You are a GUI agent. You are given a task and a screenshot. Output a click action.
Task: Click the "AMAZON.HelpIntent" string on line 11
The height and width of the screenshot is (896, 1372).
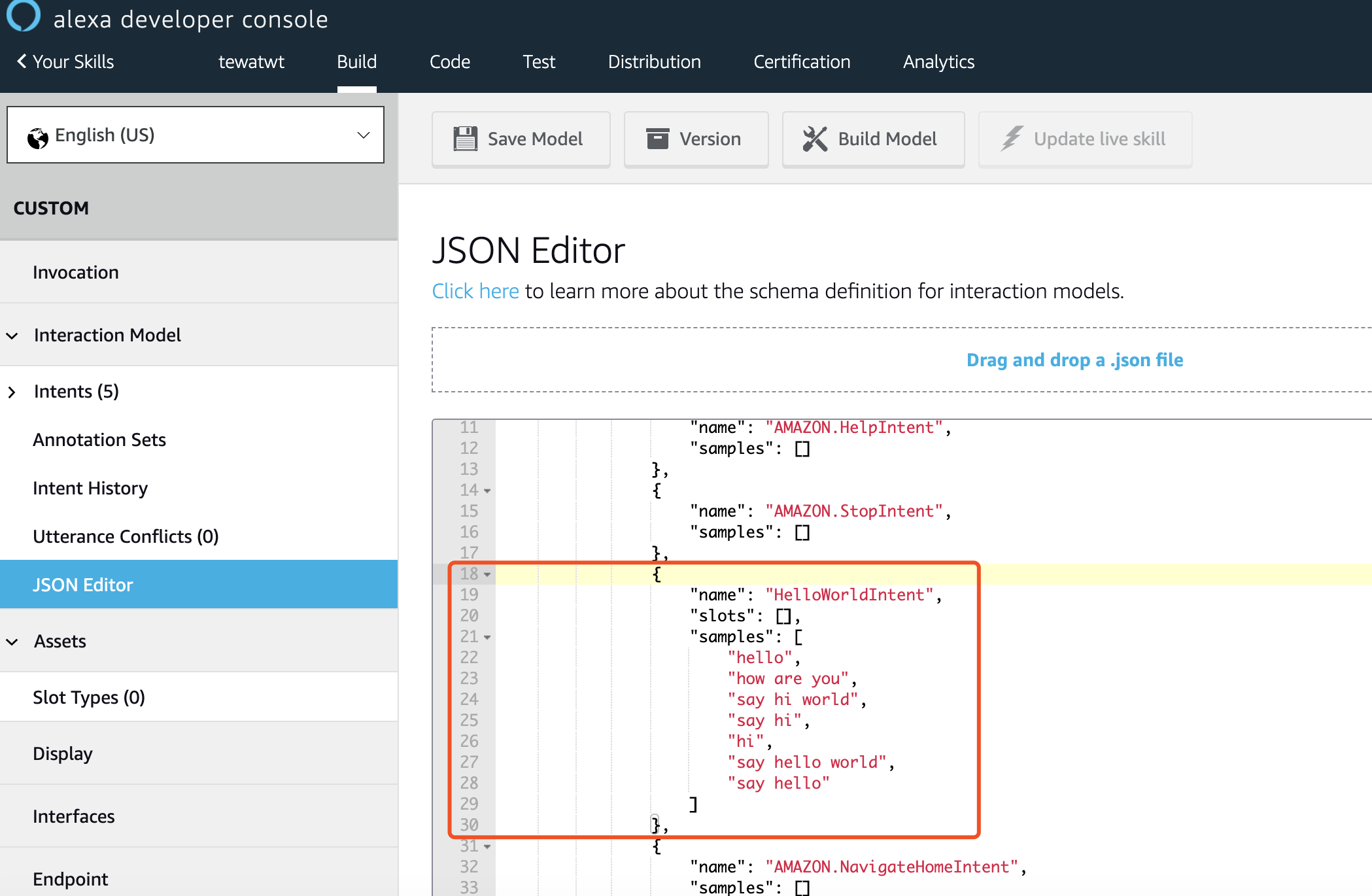coord(854,427)
